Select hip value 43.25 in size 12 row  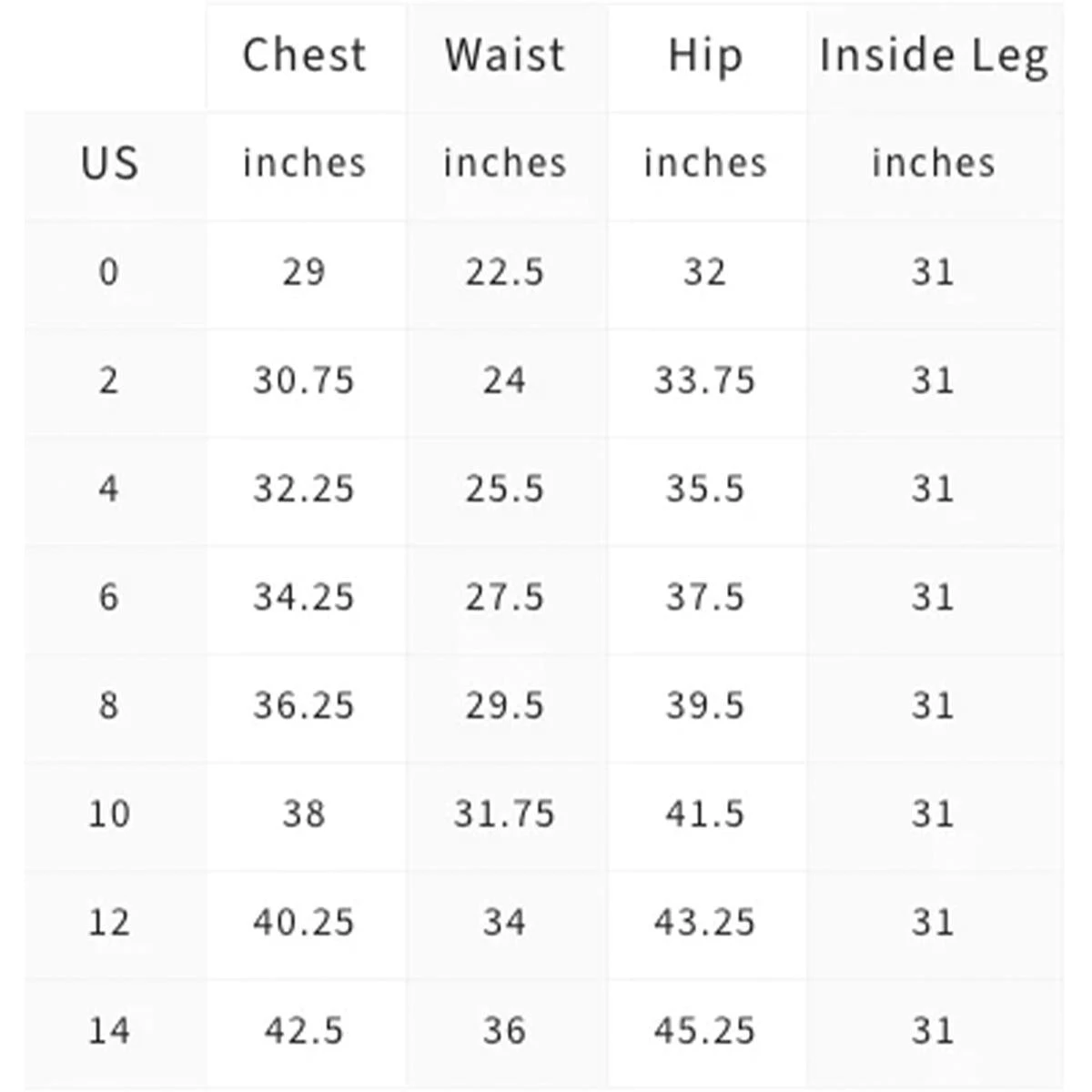coord(705,922)
